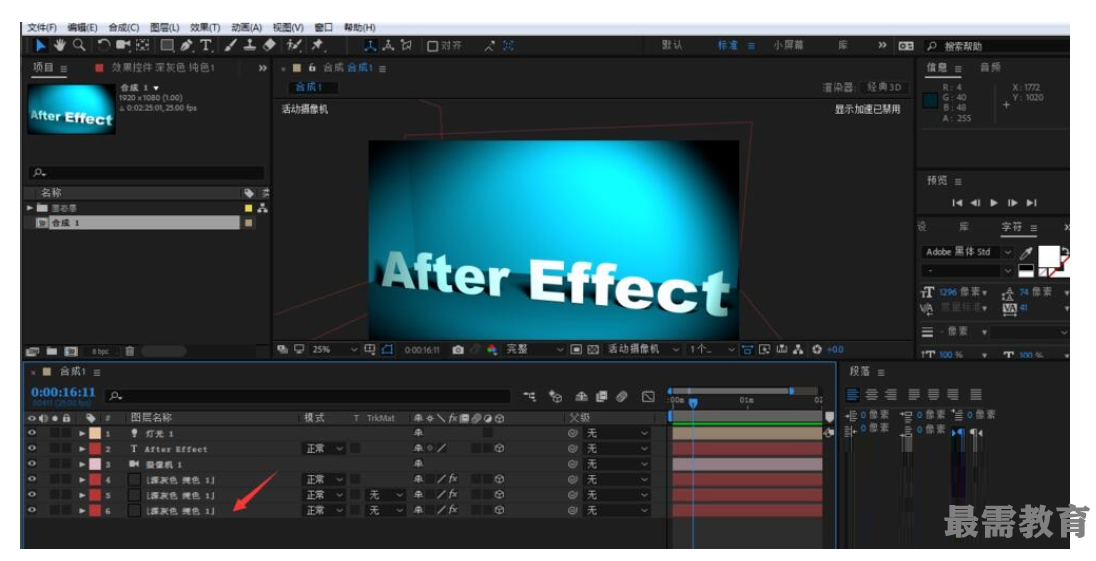
Task: Open the 活动摄像机 3D view dropdown
Action: tap(642, 349)
